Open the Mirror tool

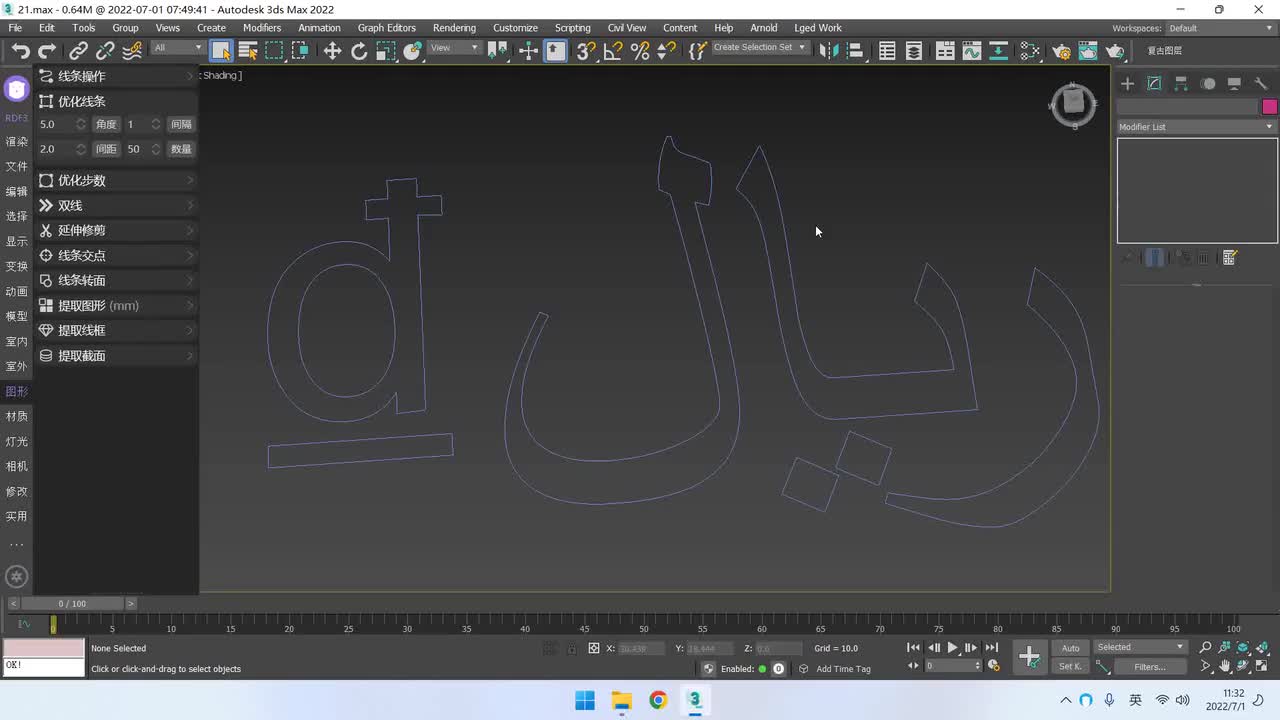tap(828, 51)
